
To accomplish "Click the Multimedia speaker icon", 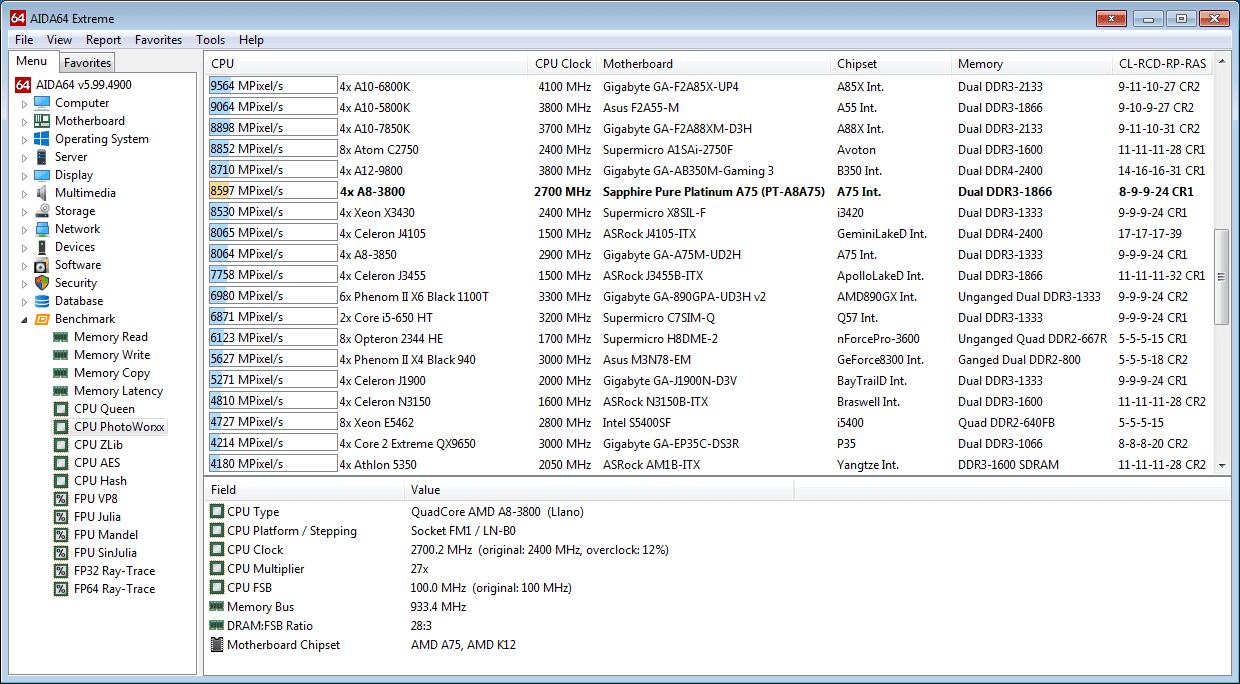I will [42, 193].
